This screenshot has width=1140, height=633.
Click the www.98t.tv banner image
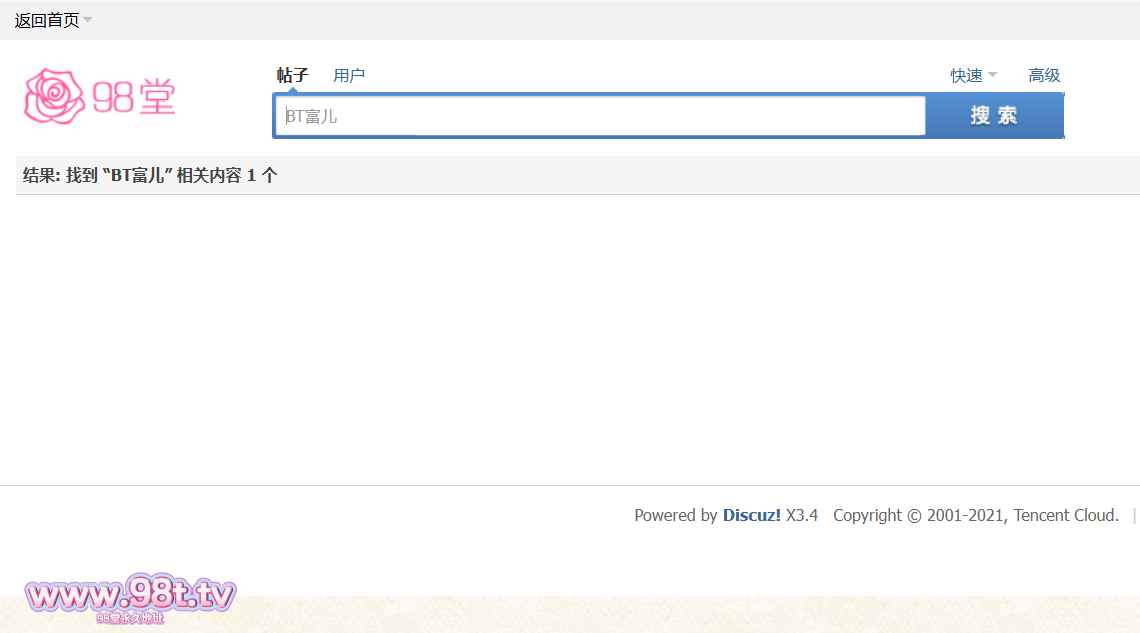pos(130,596)
